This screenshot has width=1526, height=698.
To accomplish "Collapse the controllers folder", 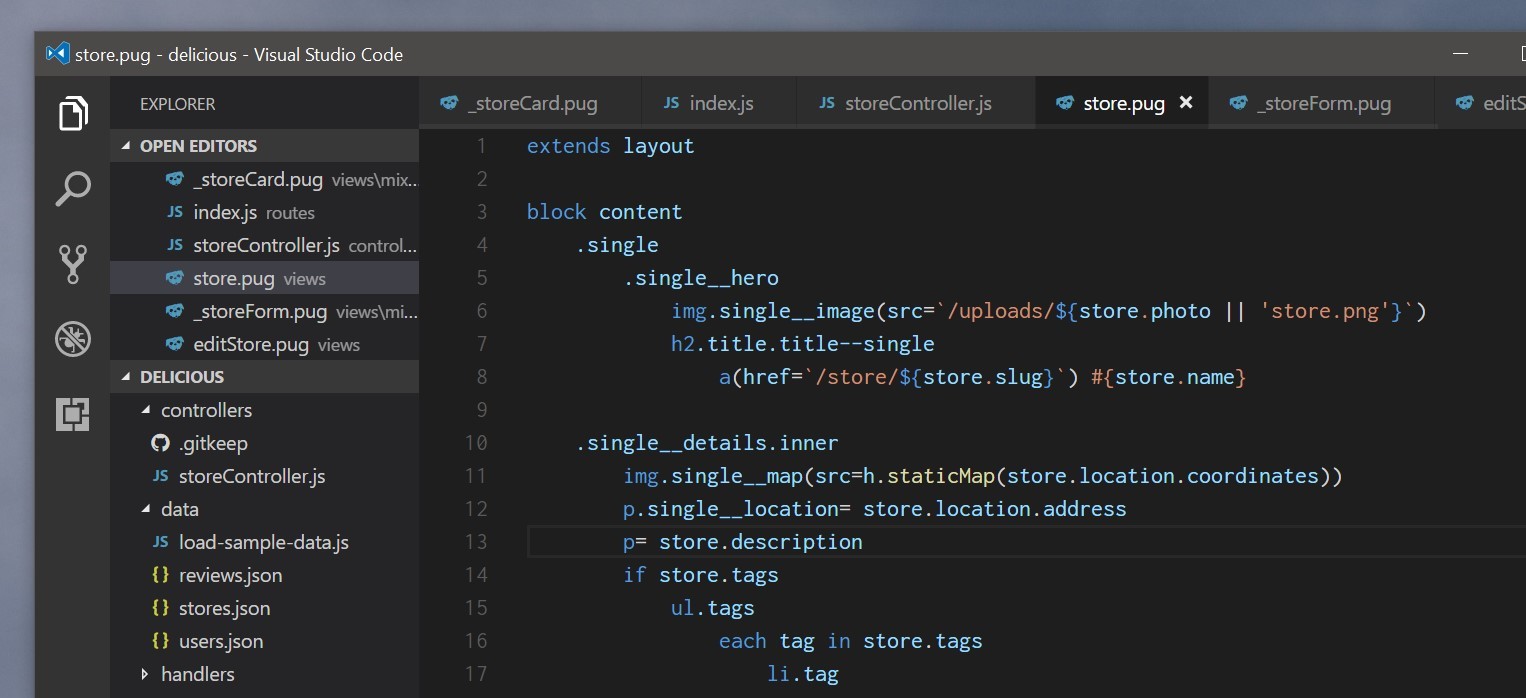I will 145,410.
